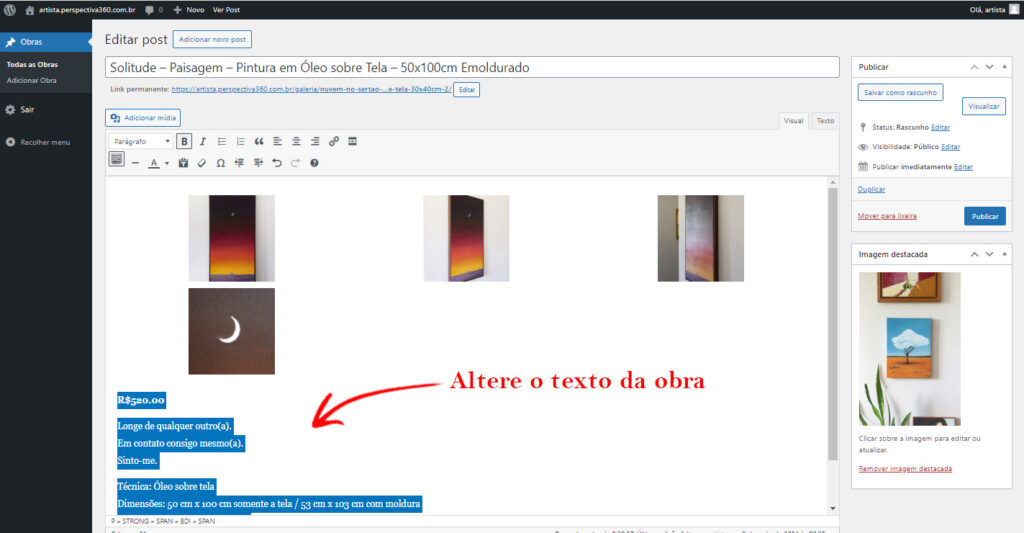Select Adicionar Obra submenu
Viewport: 1024px width, 533px height.
tap(31, 80)
